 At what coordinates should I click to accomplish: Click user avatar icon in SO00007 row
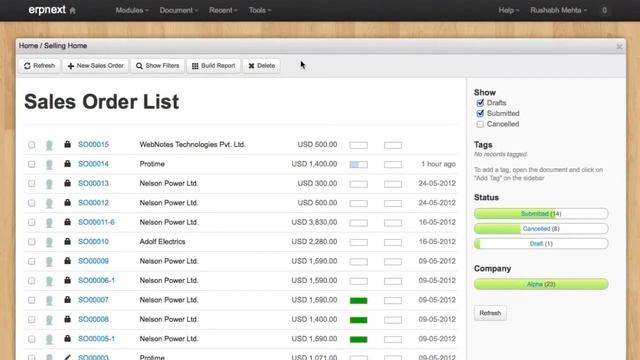click(x=49, y=300)
